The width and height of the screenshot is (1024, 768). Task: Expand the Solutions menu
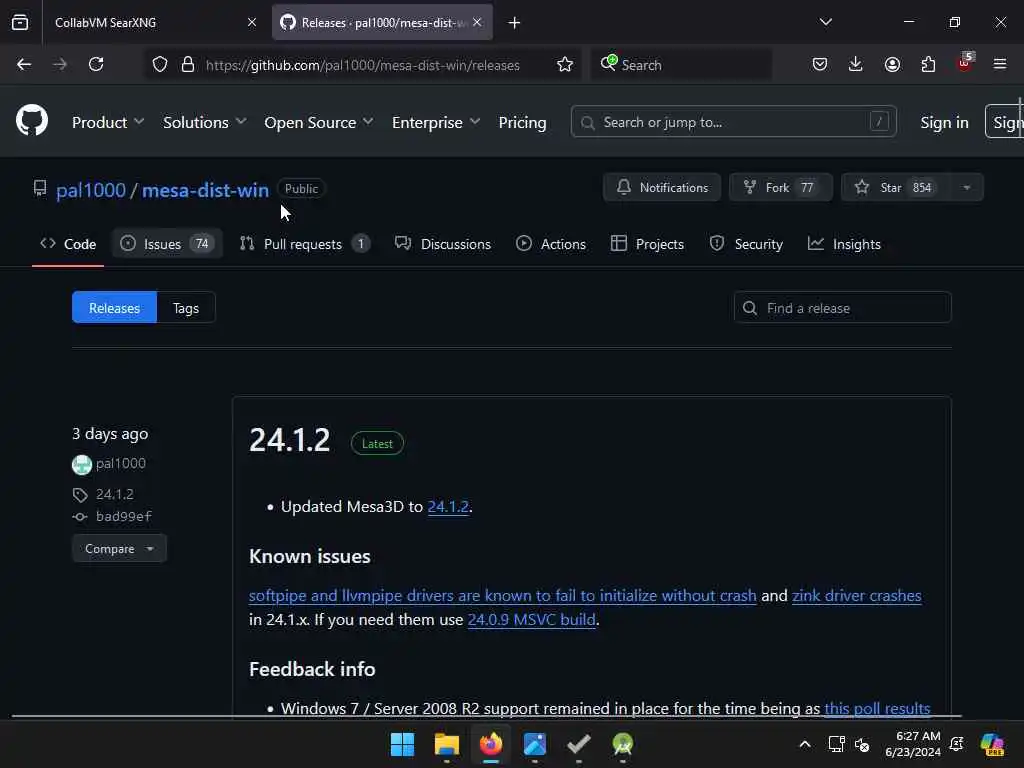(x=204, y=122)
